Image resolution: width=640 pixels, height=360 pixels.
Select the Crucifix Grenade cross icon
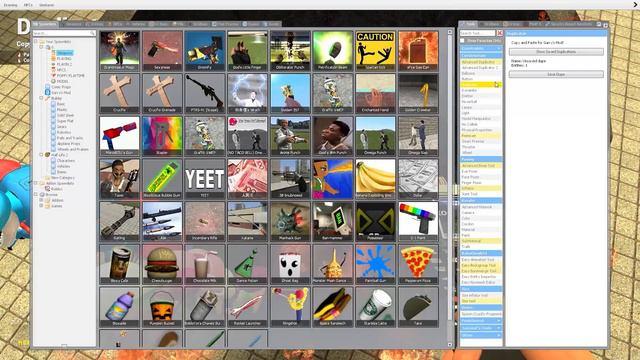162,93
